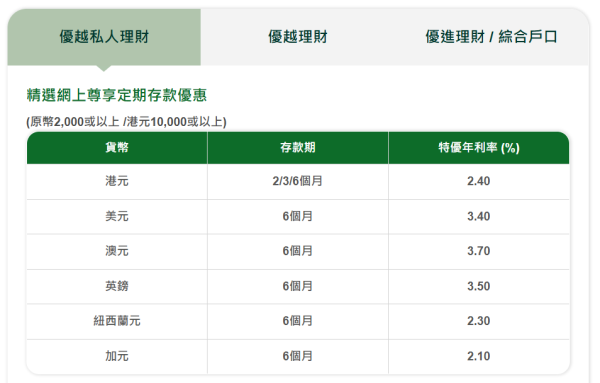
Task: Open the 優進理財 / 綜合戶口 tab
Action: pos(491,37)
